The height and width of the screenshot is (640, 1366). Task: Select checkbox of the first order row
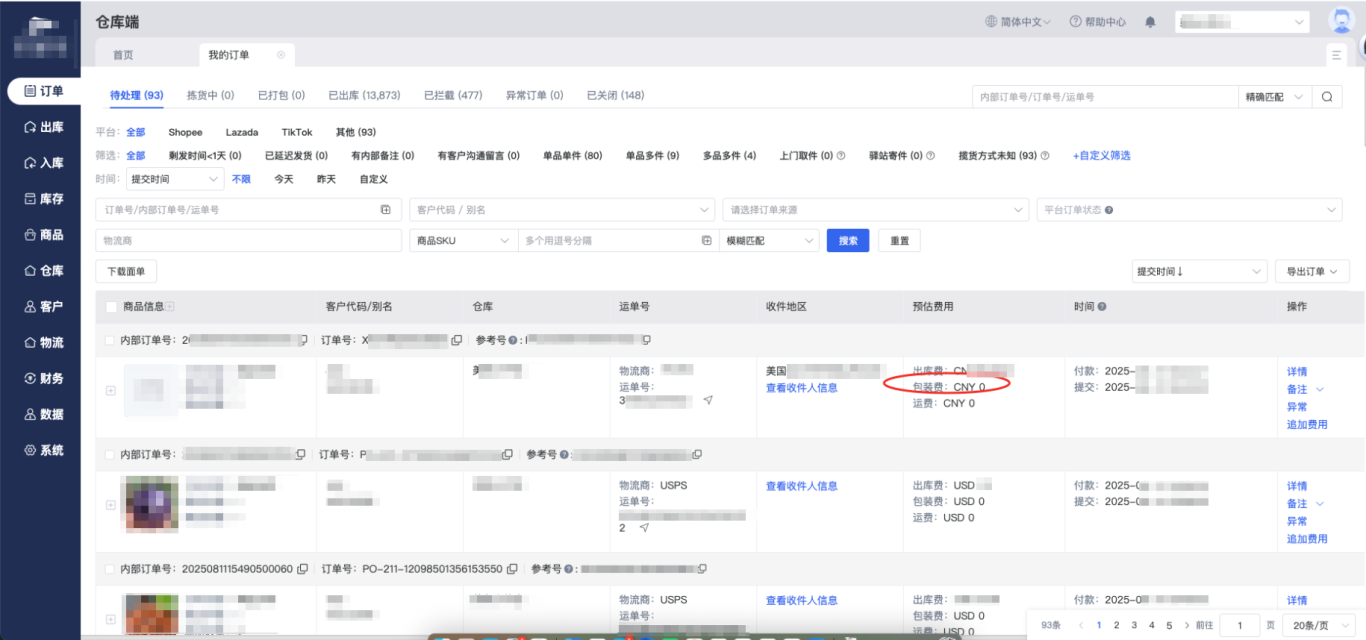tap(110, 341)
